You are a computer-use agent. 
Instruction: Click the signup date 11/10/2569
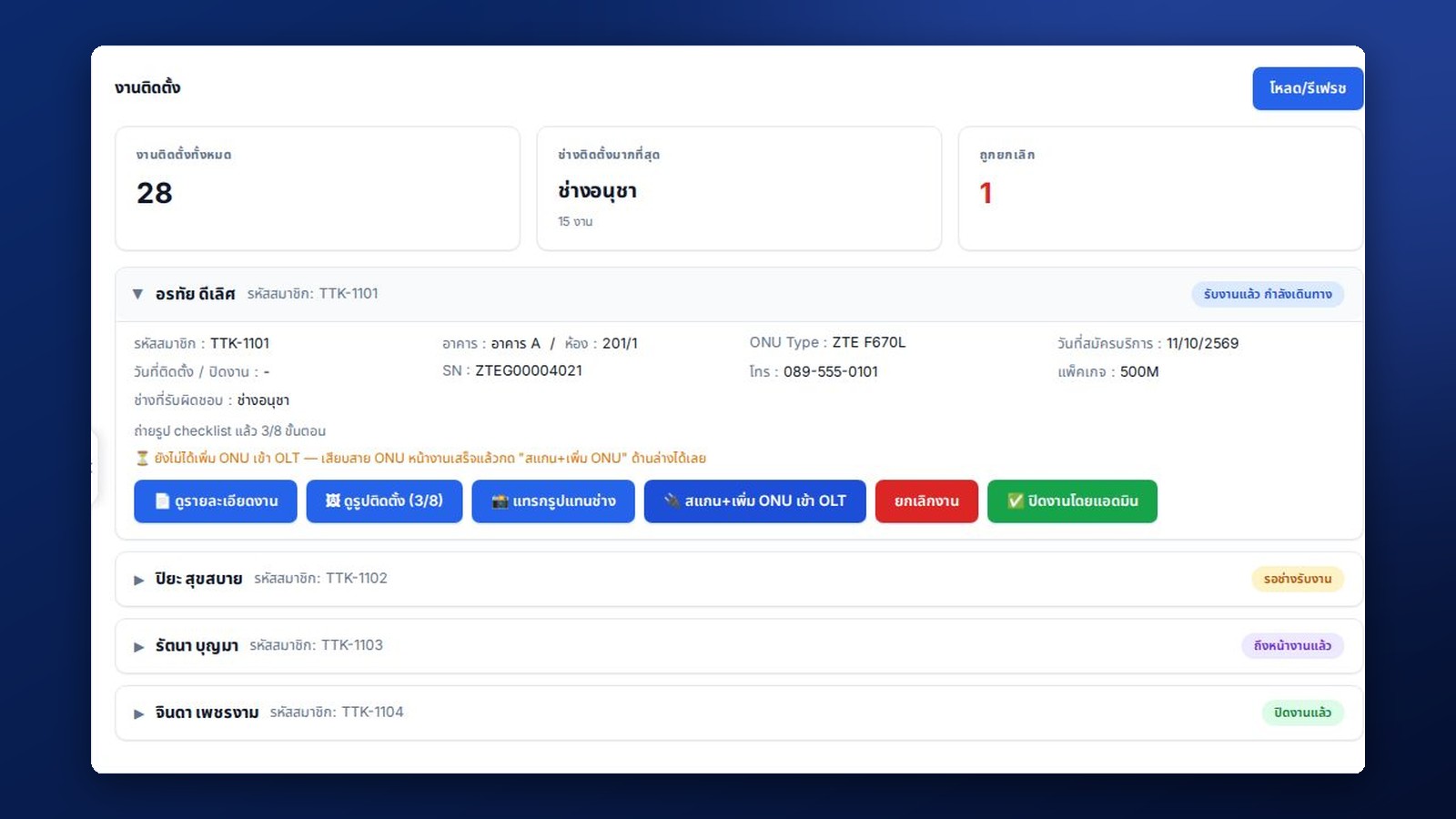1202,343
